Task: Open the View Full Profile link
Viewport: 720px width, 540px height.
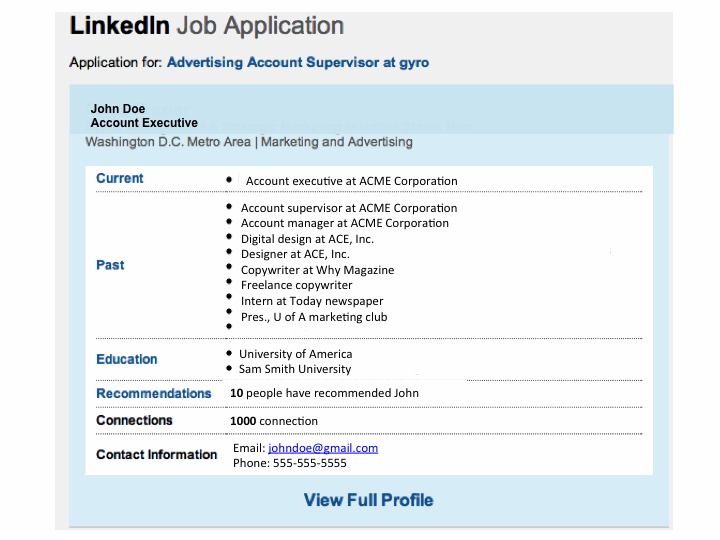Action: click(x=368, y=500)
